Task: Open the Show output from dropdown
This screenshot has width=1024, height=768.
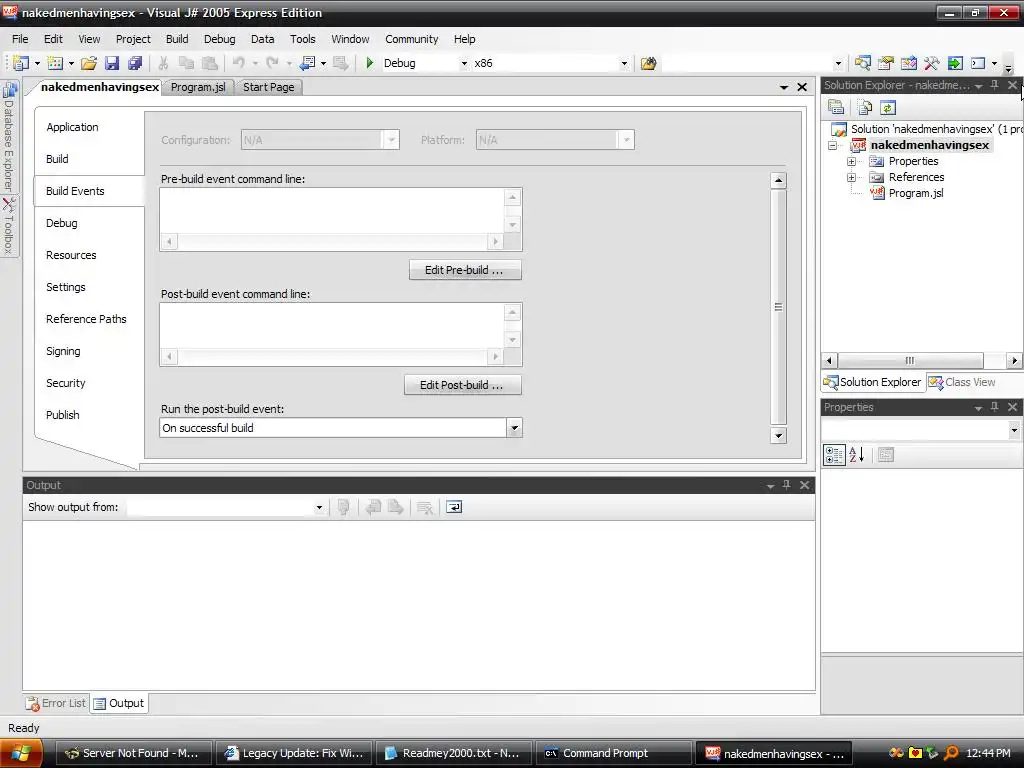Action: click(x=319, y=507)
